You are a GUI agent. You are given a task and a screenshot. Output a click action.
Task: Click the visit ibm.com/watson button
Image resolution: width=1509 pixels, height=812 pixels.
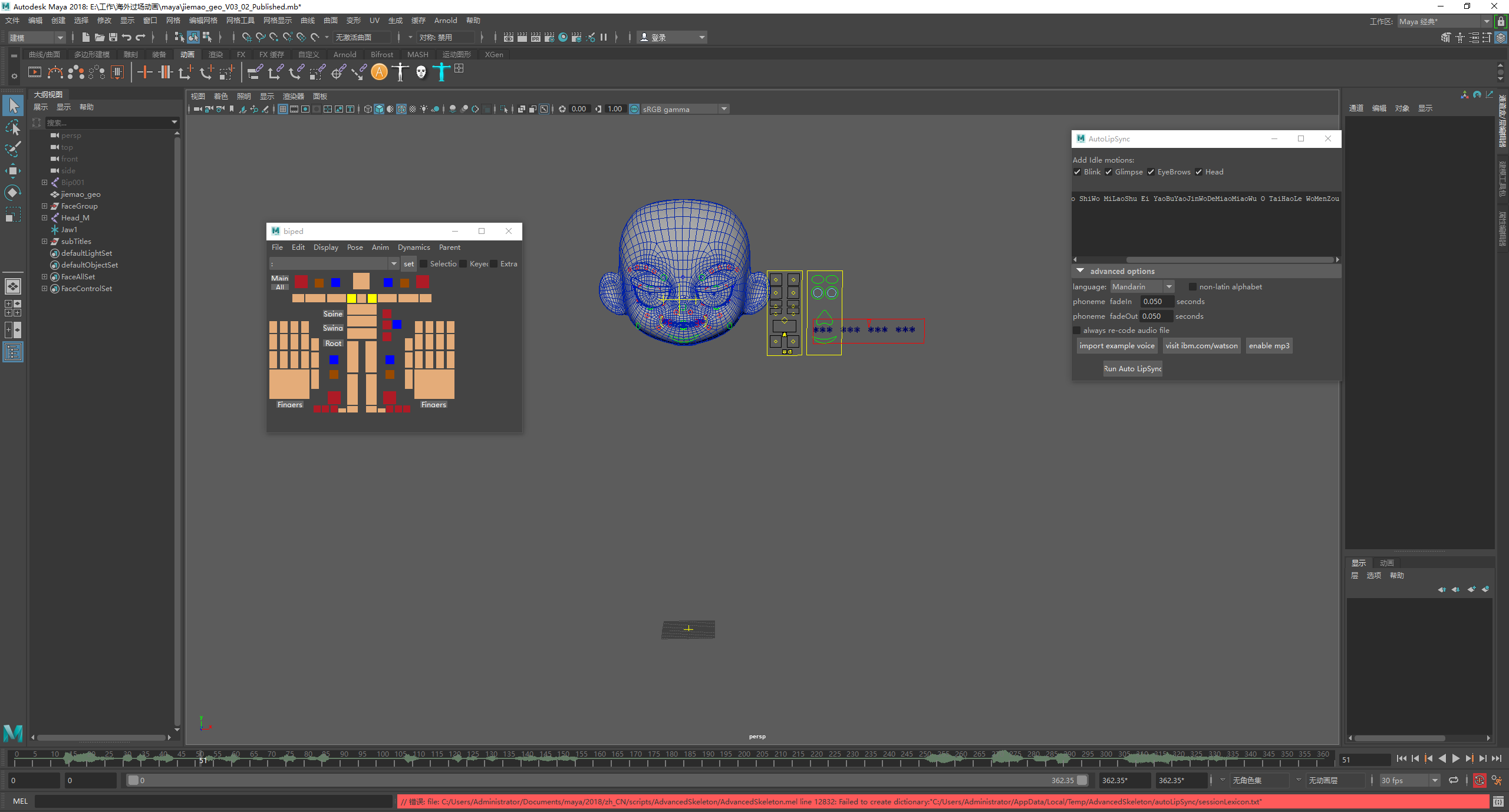pyautogui.click(x=1201, y=346)
